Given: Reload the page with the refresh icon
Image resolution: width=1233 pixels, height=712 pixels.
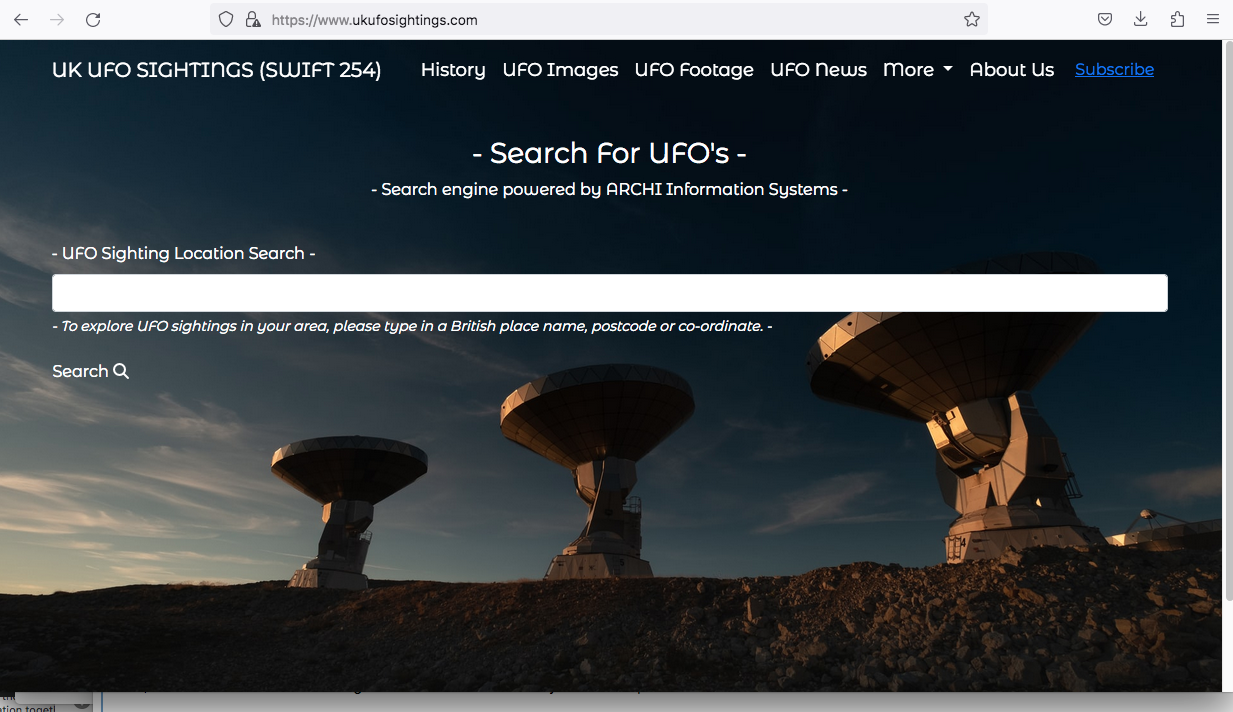Looking at the screenshot, I should click(x=93, y=20).
